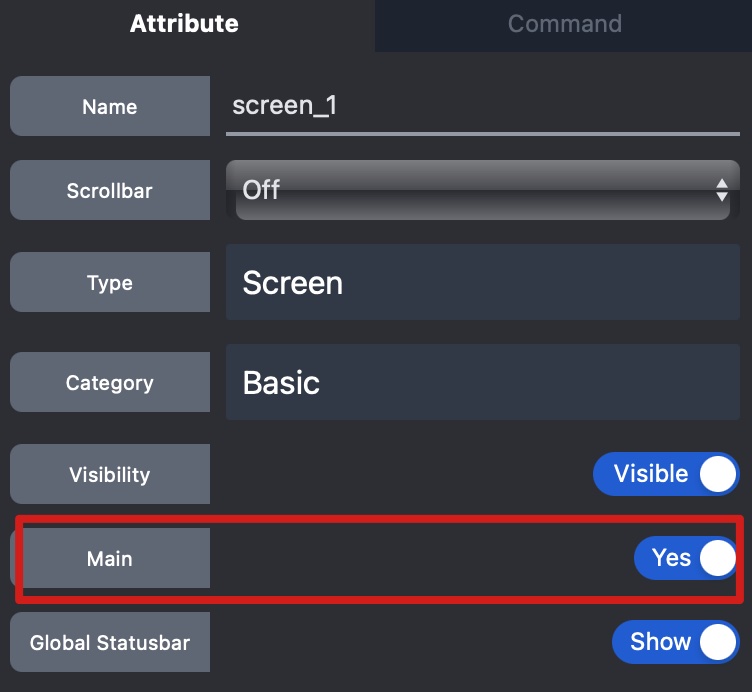Toggle the Global Statusbar Show switch
The height and width of the screenshot is (692, 752).
(676, 642)
